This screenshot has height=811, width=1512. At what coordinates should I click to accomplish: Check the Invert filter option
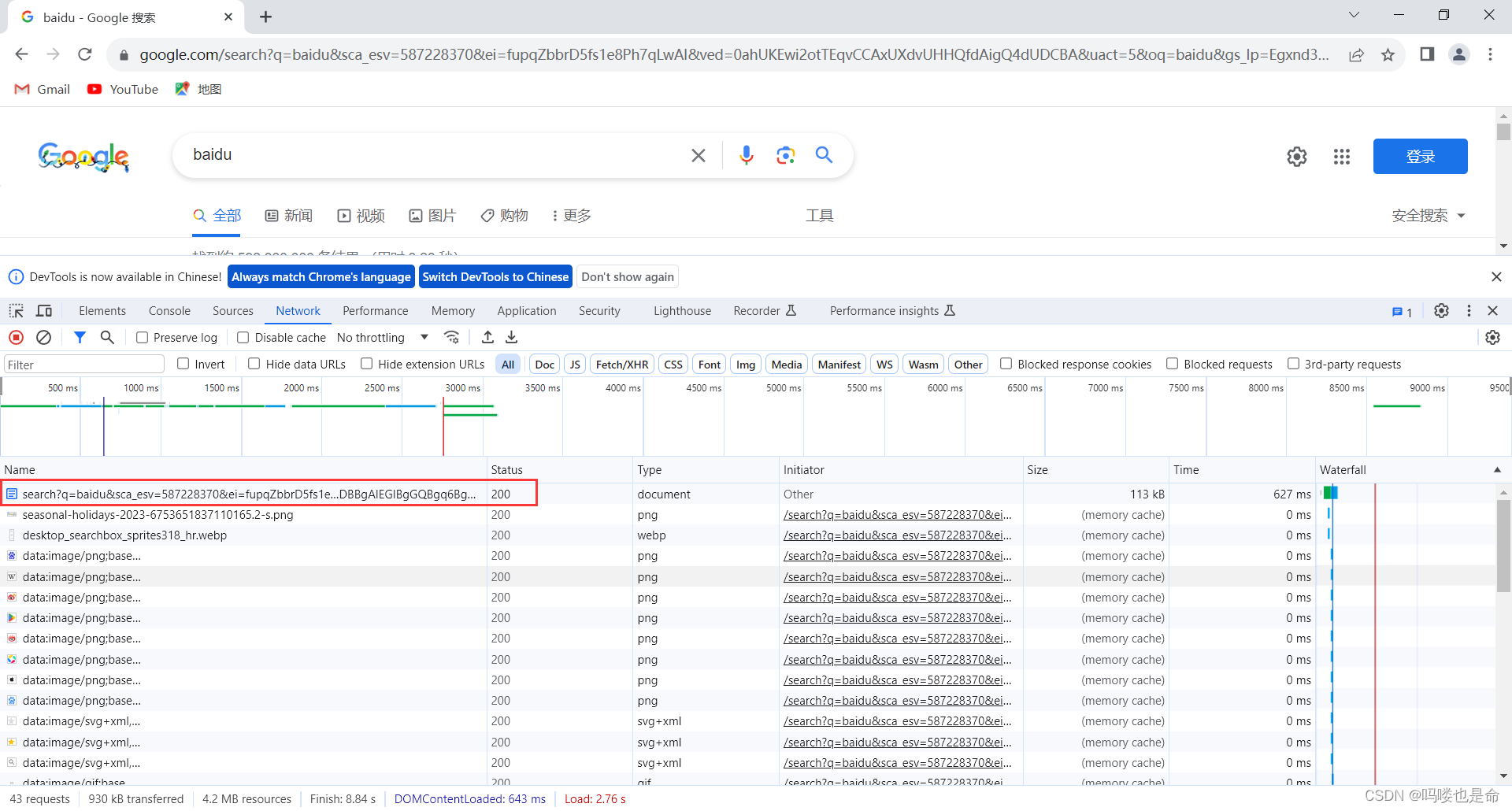click(x=183, y=364)
